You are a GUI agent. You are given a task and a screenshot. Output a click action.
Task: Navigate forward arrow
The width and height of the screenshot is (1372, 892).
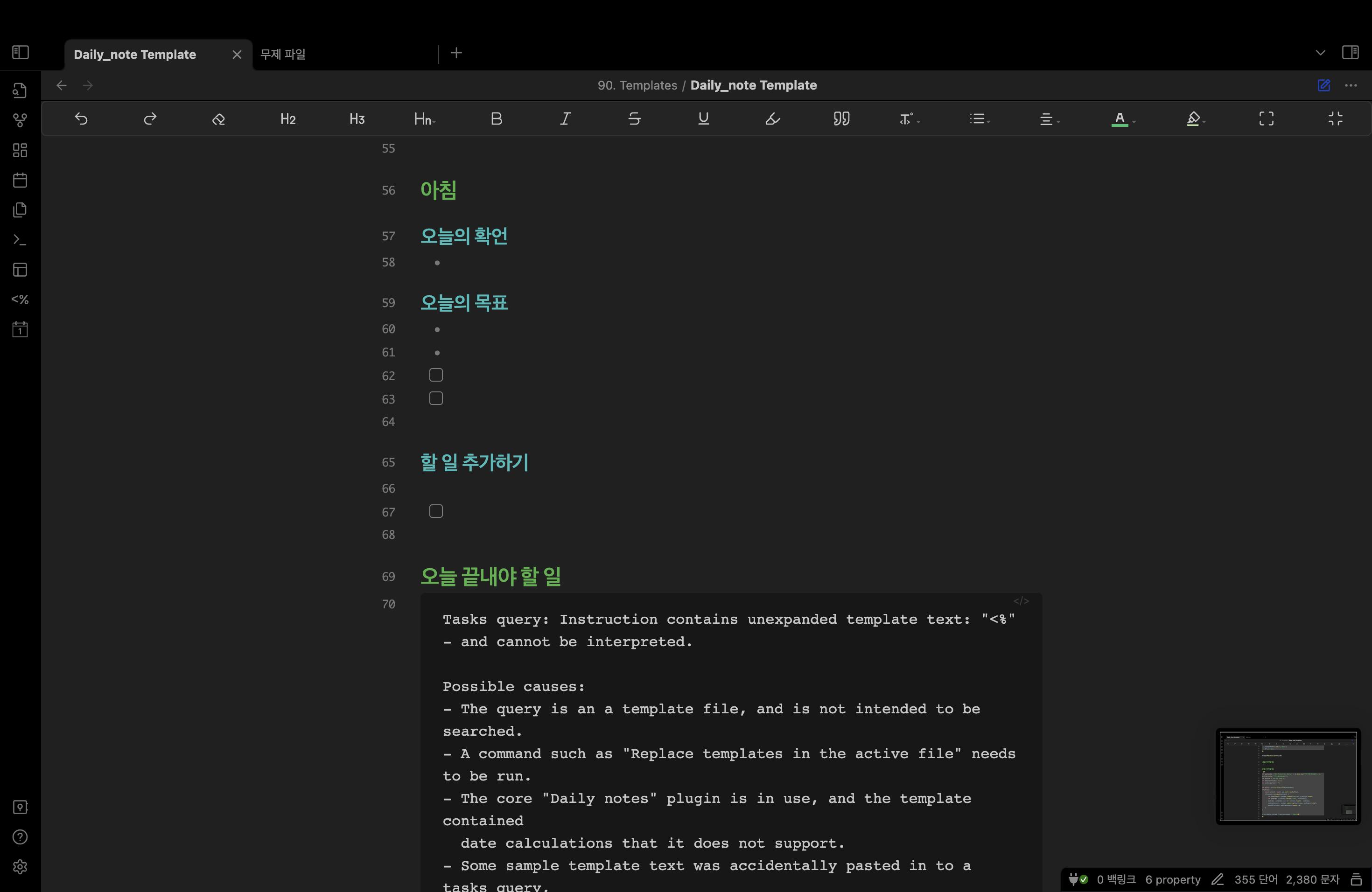coord(88,85)
